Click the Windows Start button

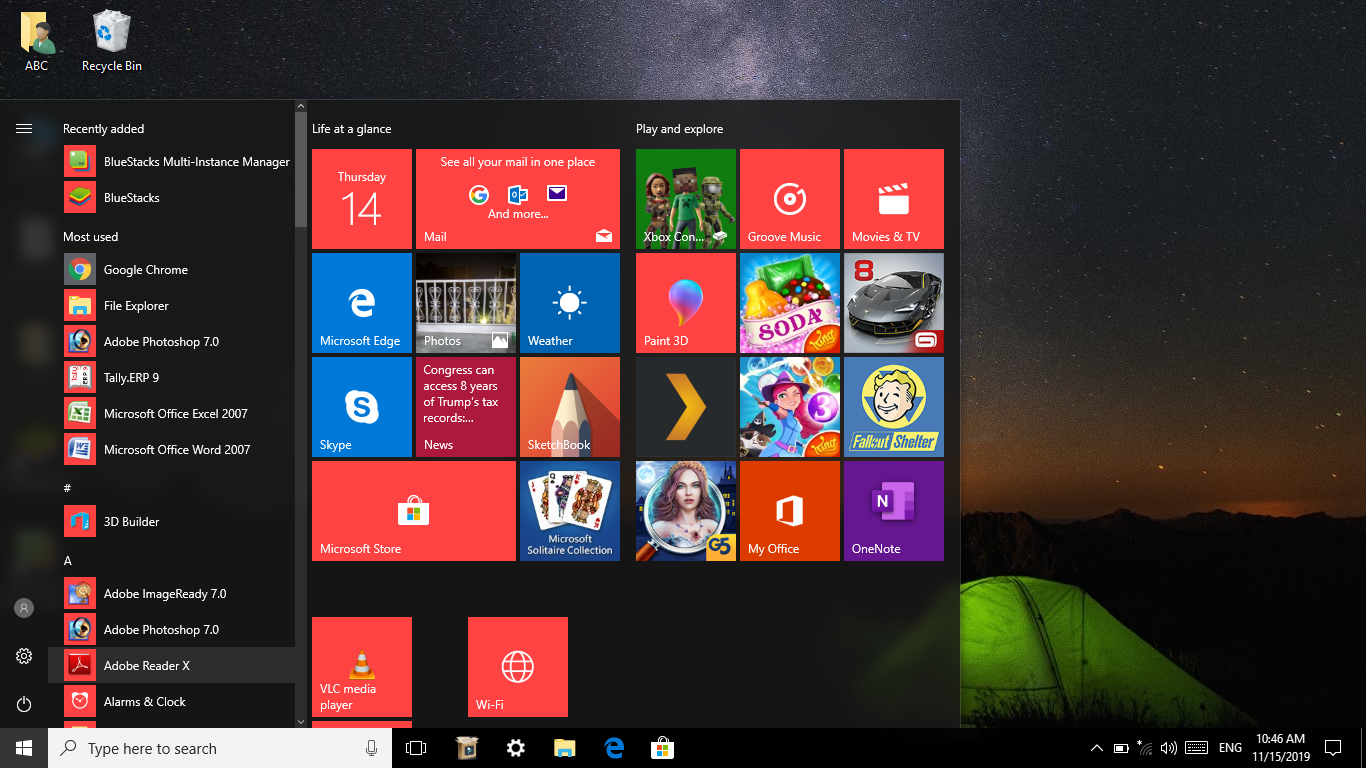click(24, 748)
